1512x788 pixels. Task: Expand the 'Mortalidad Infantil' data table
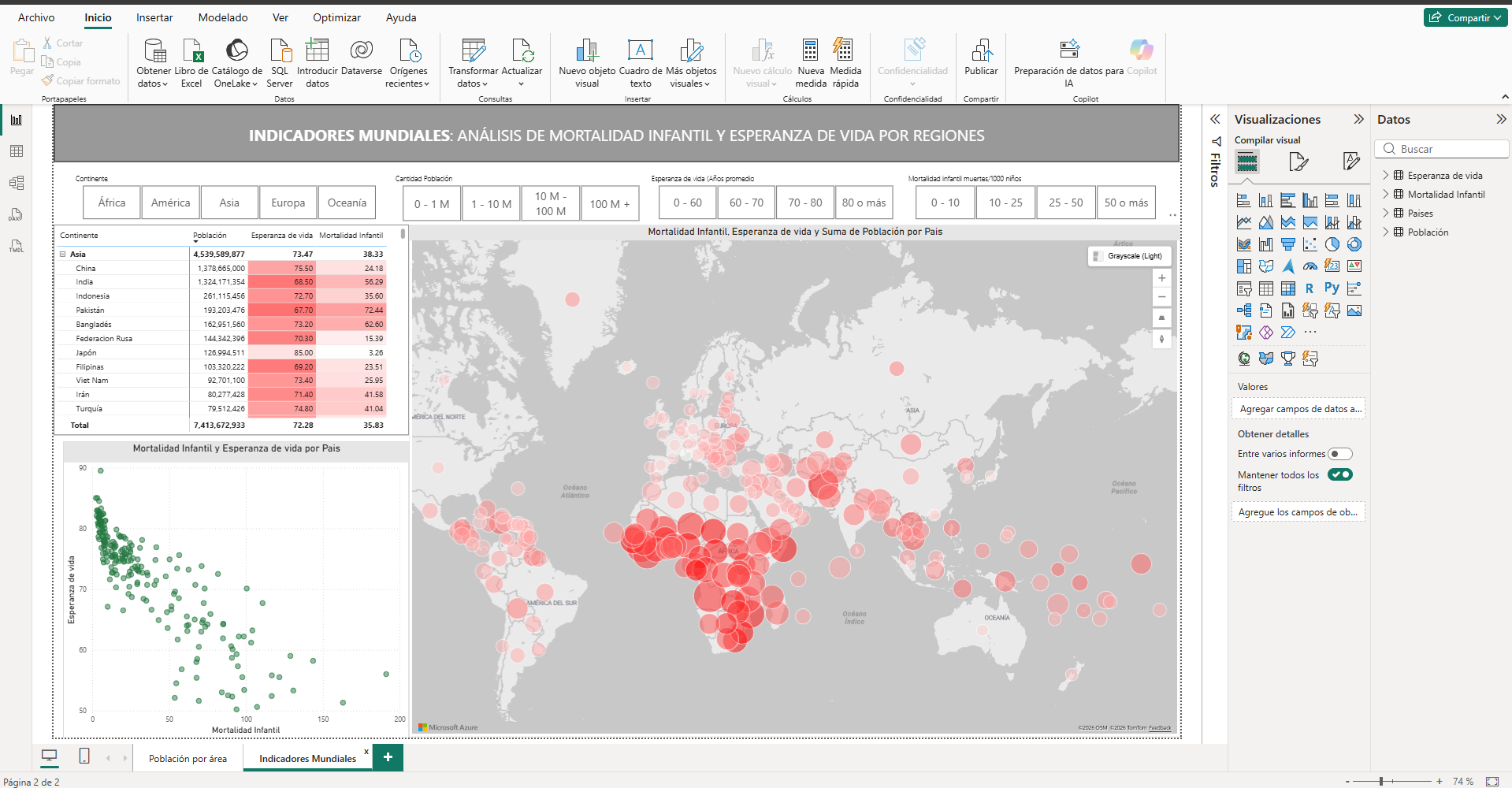[x=1386, y=195]
